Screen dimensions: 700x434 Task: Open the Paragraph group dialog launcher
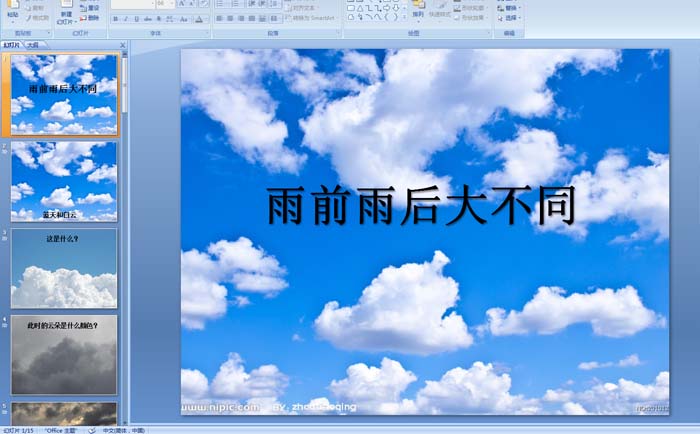(338, 33)
